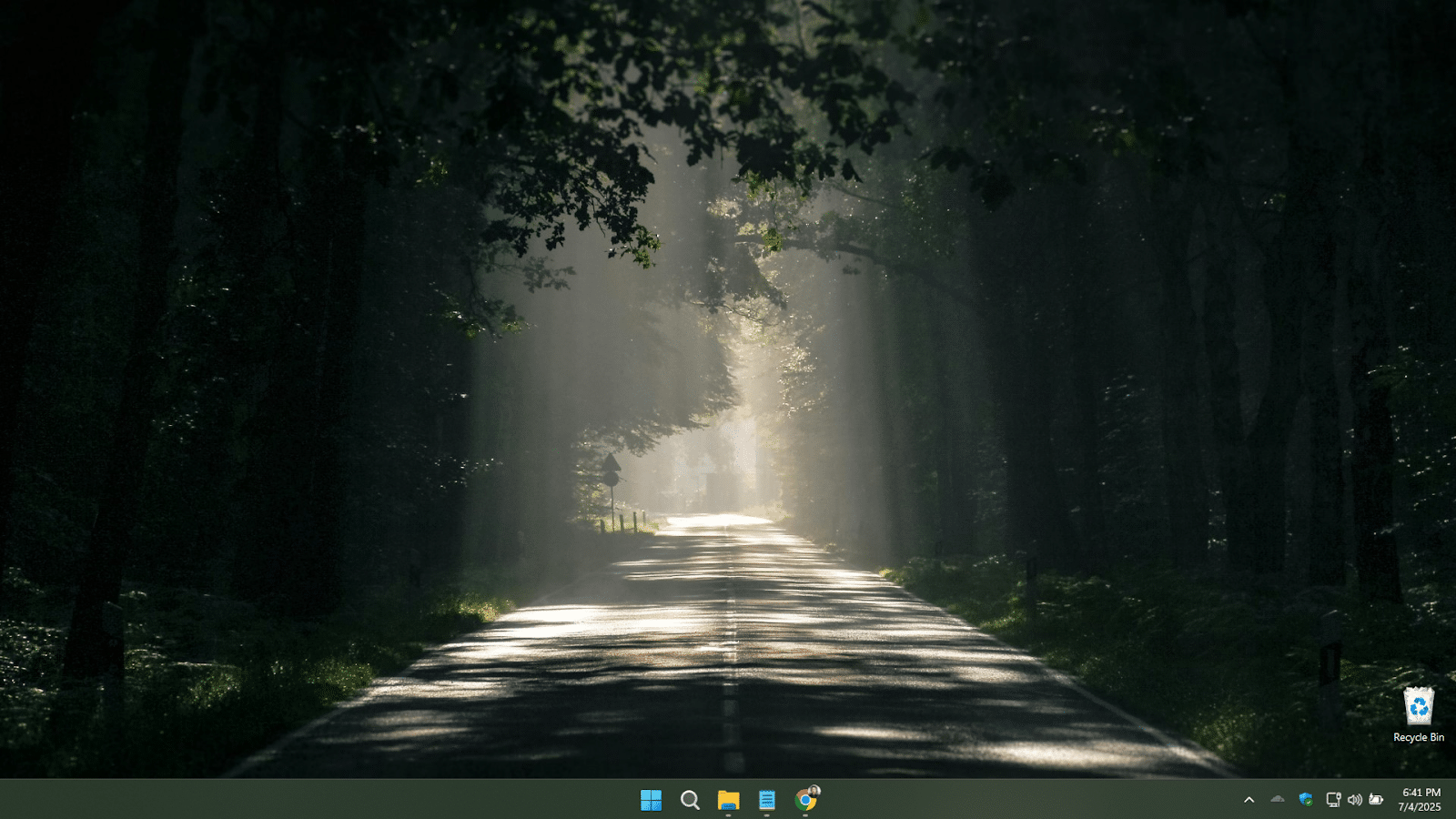Open Google Chrome from taskbar

[x=806, y=799]
